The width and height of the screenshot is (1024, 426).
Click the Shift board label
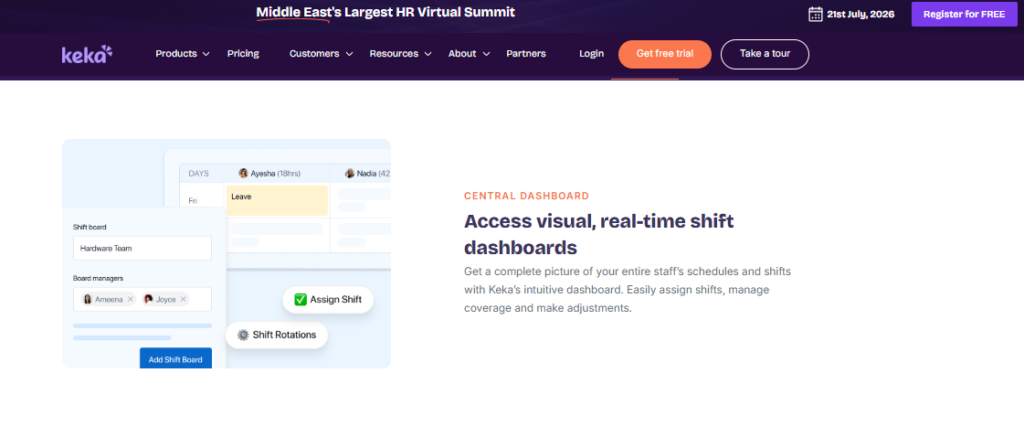click(89, 227)
